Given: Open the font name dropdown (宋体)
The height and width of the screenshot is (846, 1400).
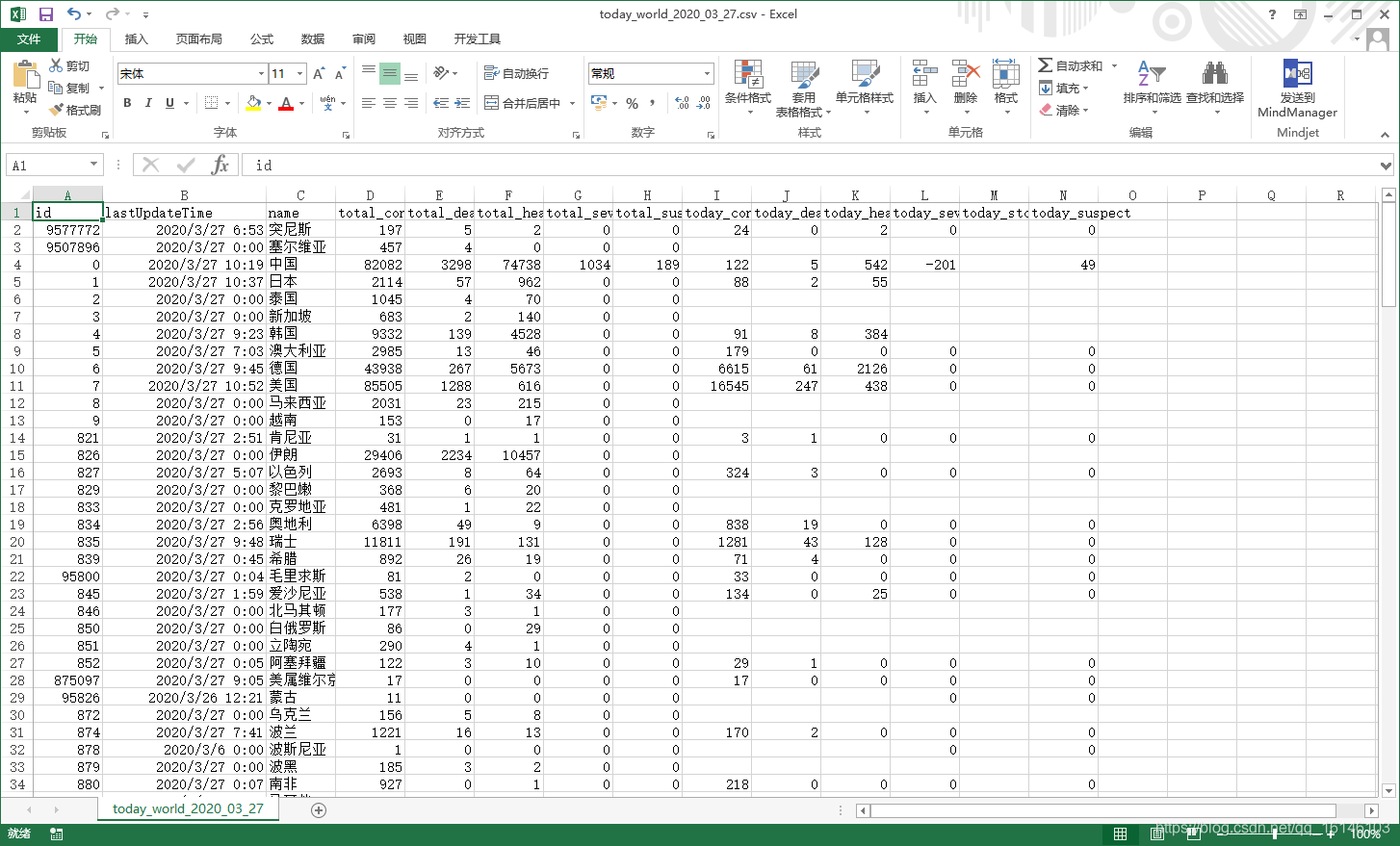Looking at the screenshot, I should click(x=261, y=74).
